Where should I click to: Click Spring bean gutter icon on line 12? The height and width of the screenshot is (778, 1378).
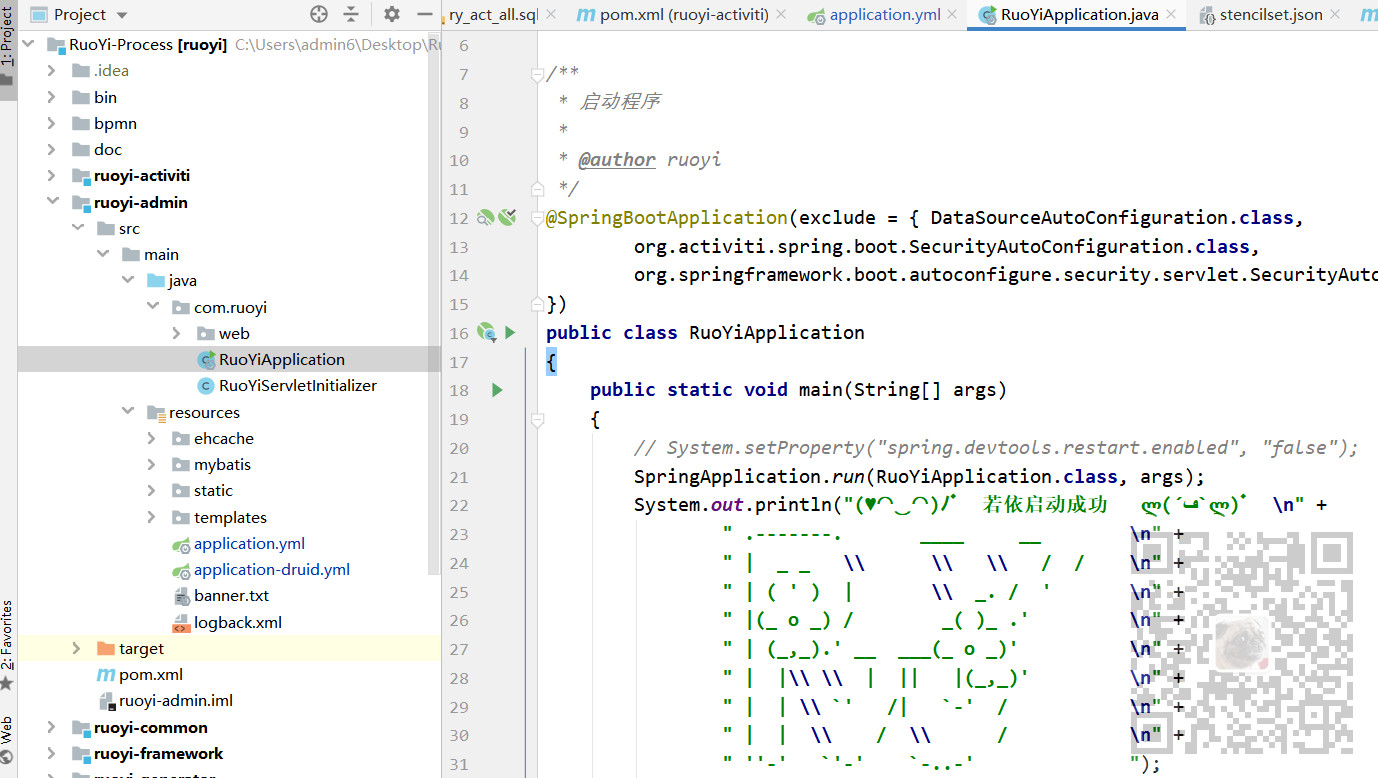coord(486,217)
